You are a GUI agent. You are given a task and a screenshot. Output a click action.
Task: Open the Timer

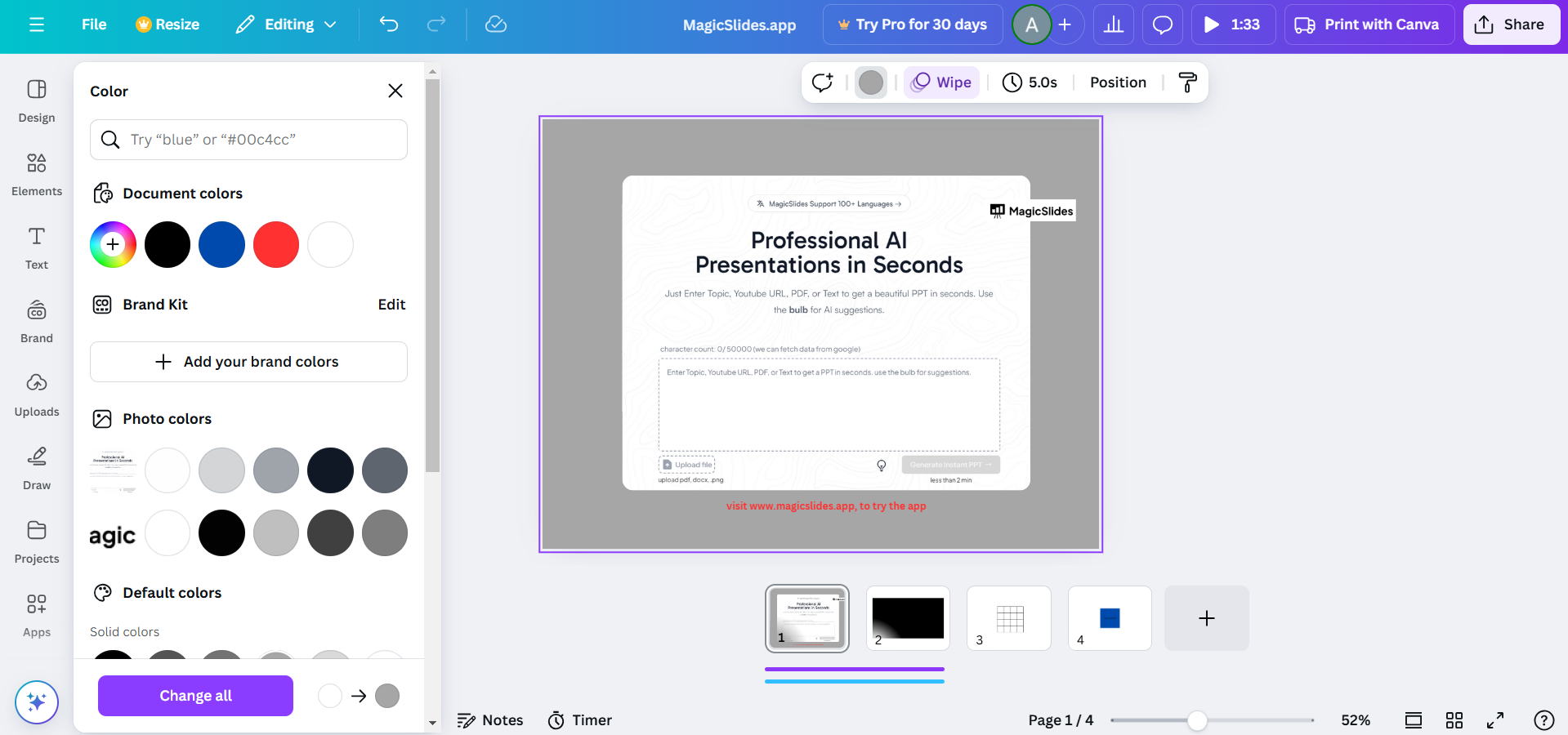coord(580,720)
